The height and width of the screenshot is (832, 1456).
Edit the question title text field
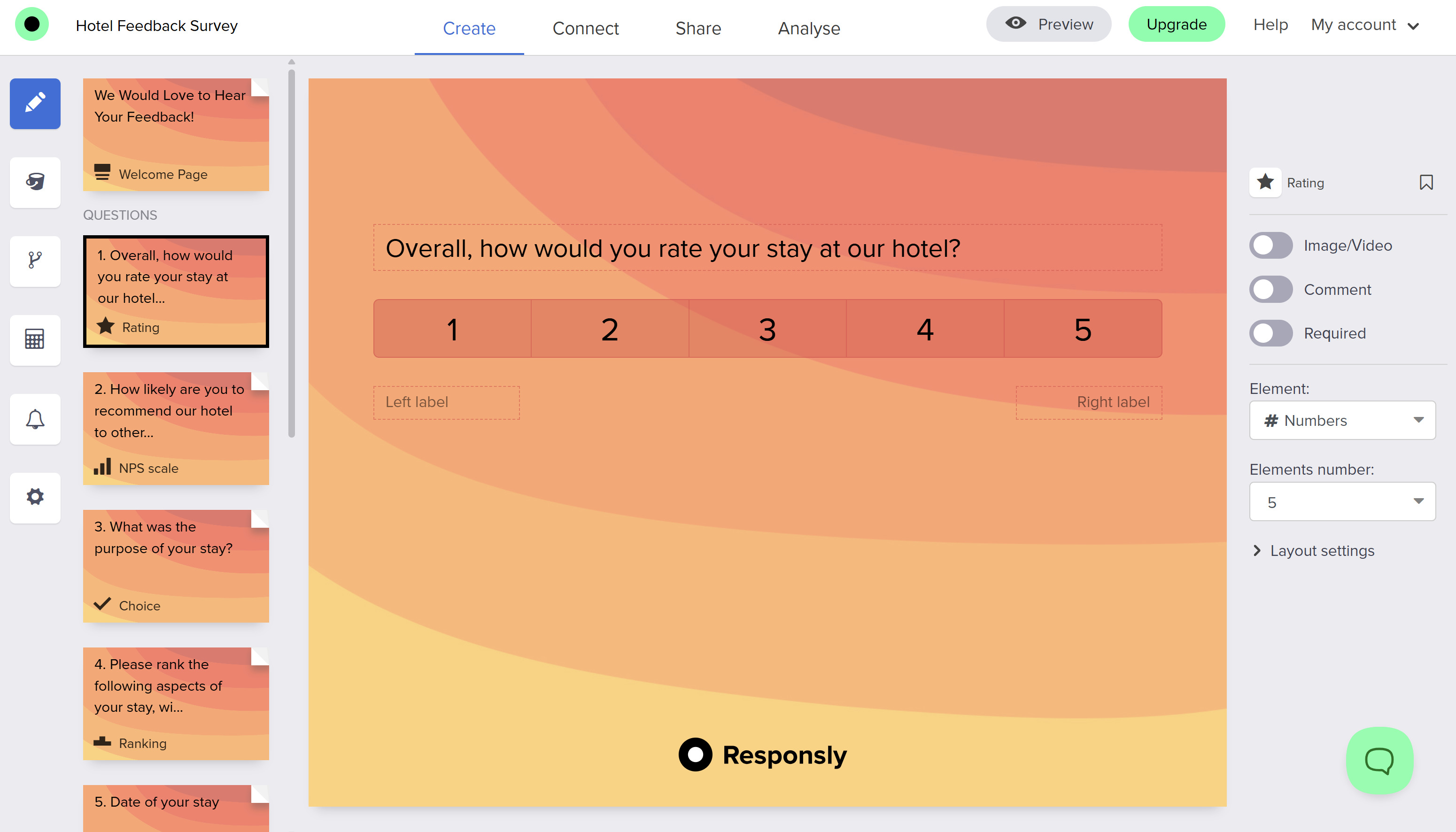[767, 248]
